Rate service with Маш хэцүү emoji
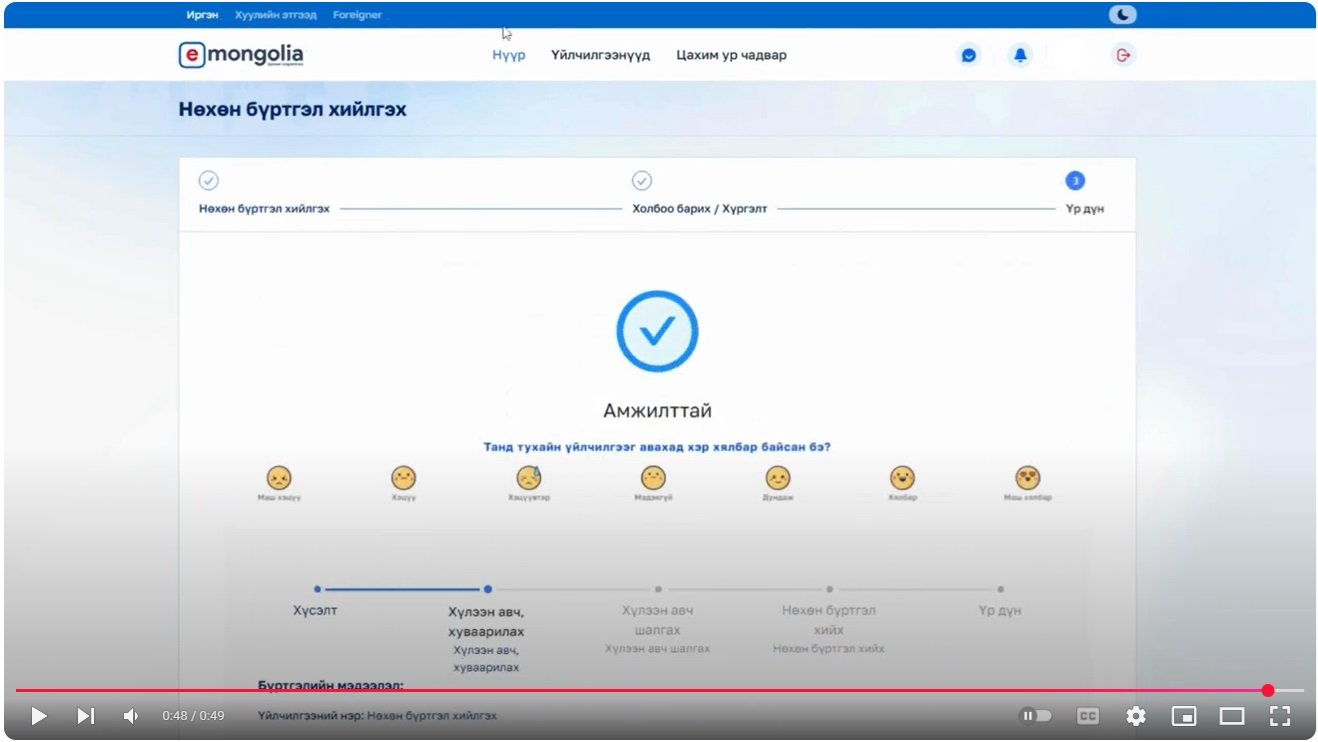The height and width of the screenshot is (742, 1318). tap(279, 477)
